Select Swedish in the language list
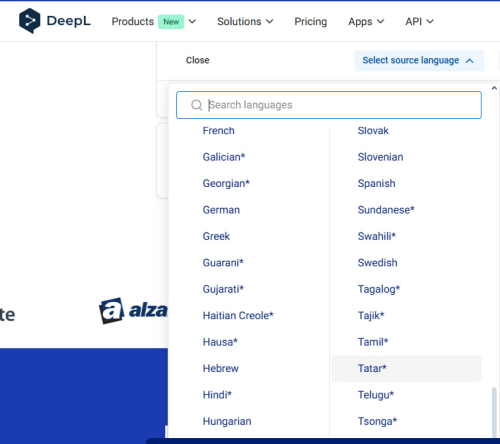500x444 pixels. (377, 263)
